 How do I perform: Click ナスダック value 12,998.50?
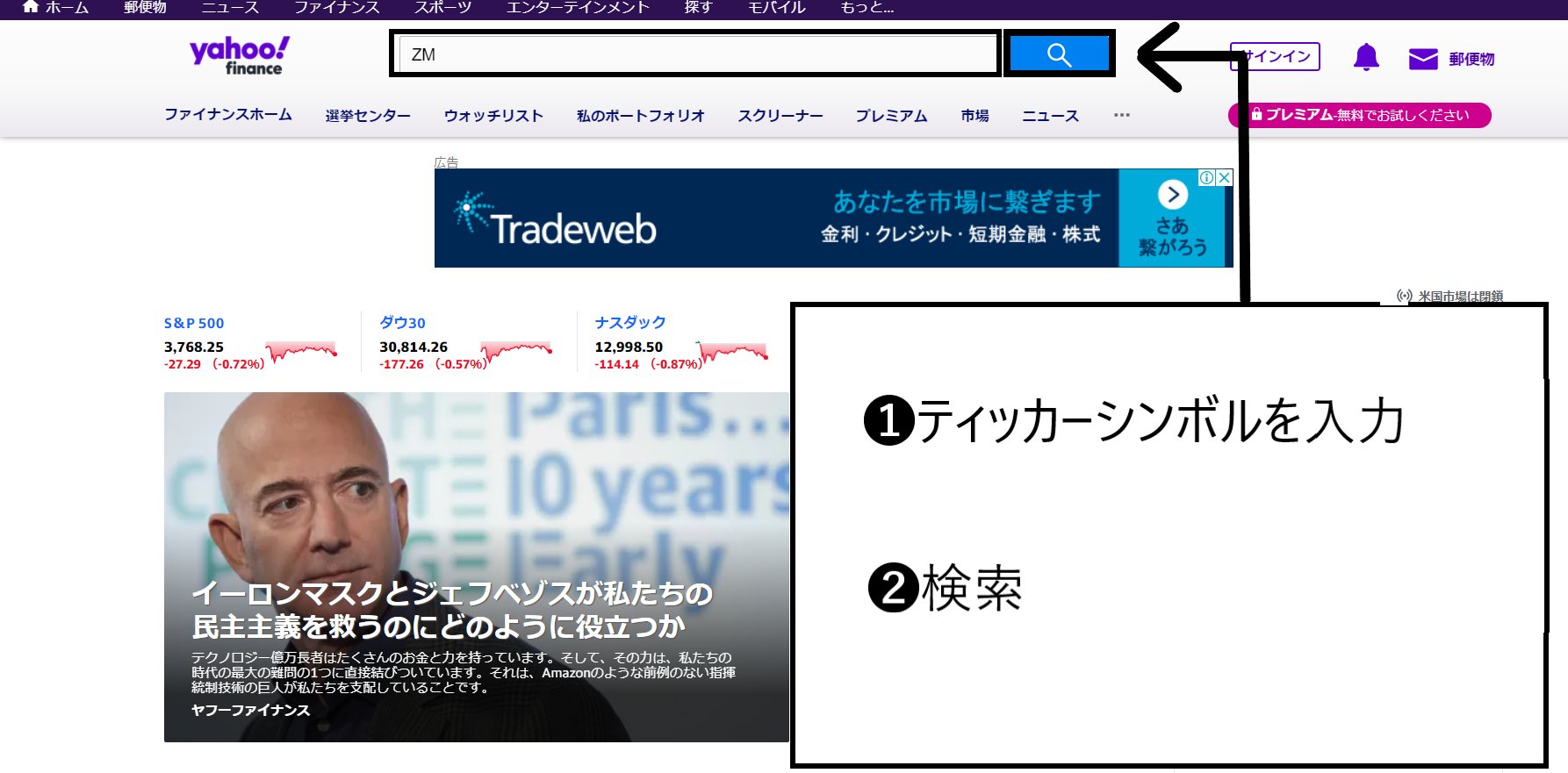coord(629,347)
